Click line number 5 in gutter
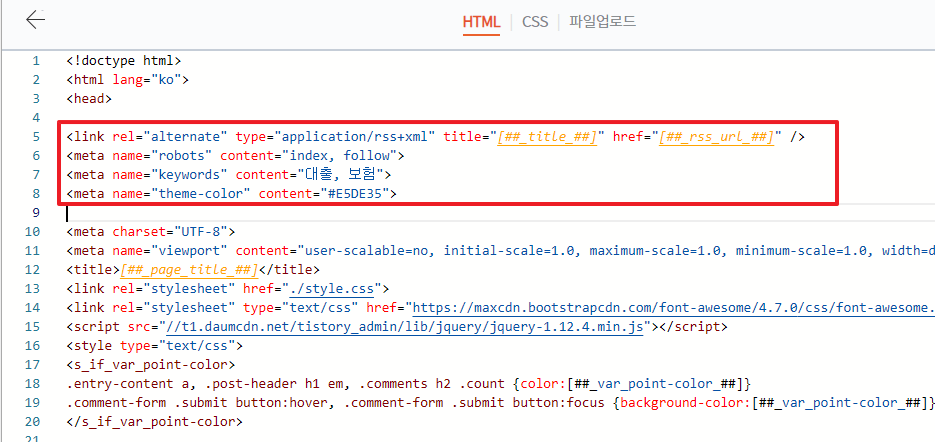This screenshot has width=935, height=442. click(x=36, y=137)
